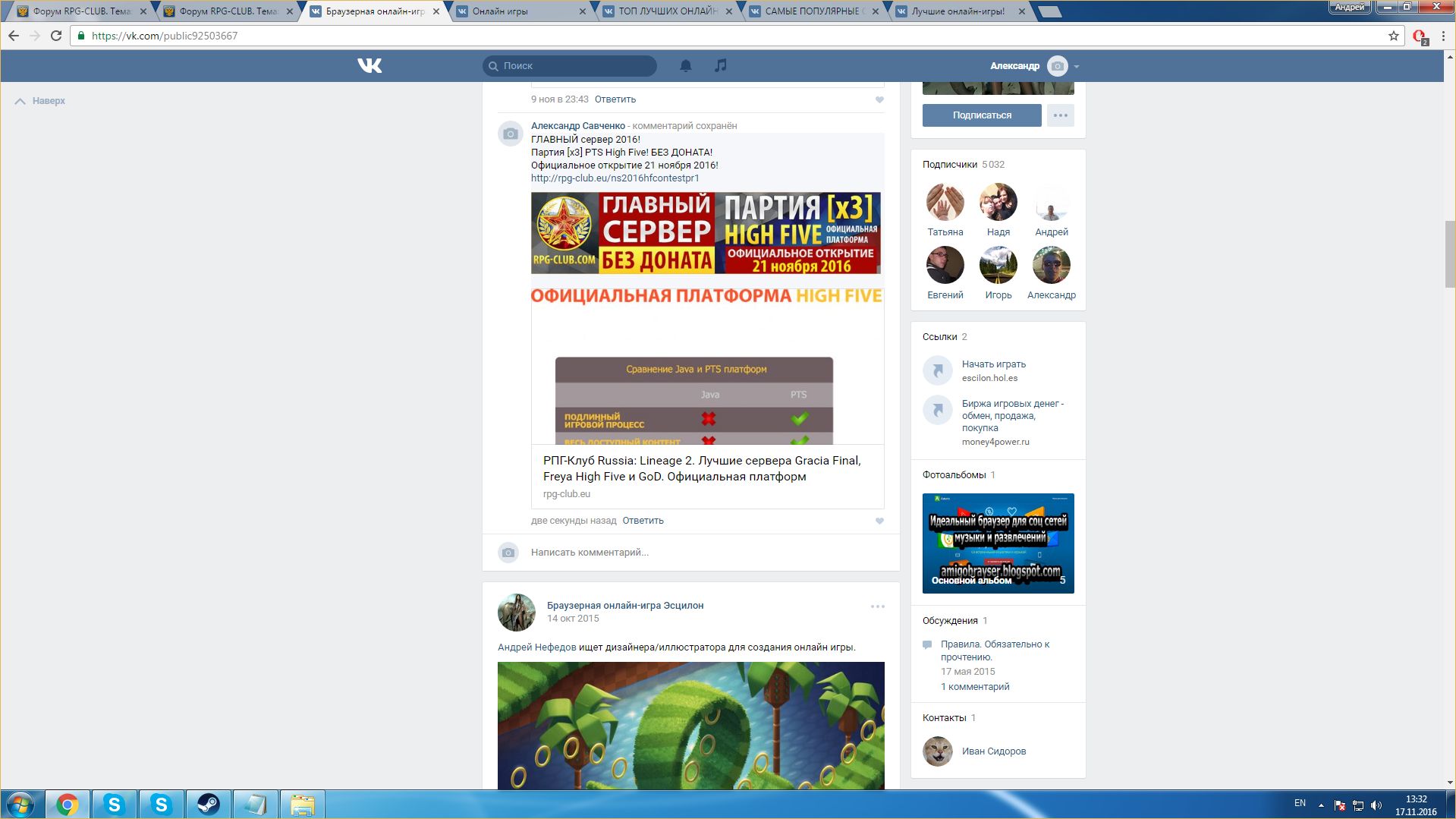This screenshot has height=819, width=1456.
Task: Click the vk.com address bar
Action: point(736,36)
